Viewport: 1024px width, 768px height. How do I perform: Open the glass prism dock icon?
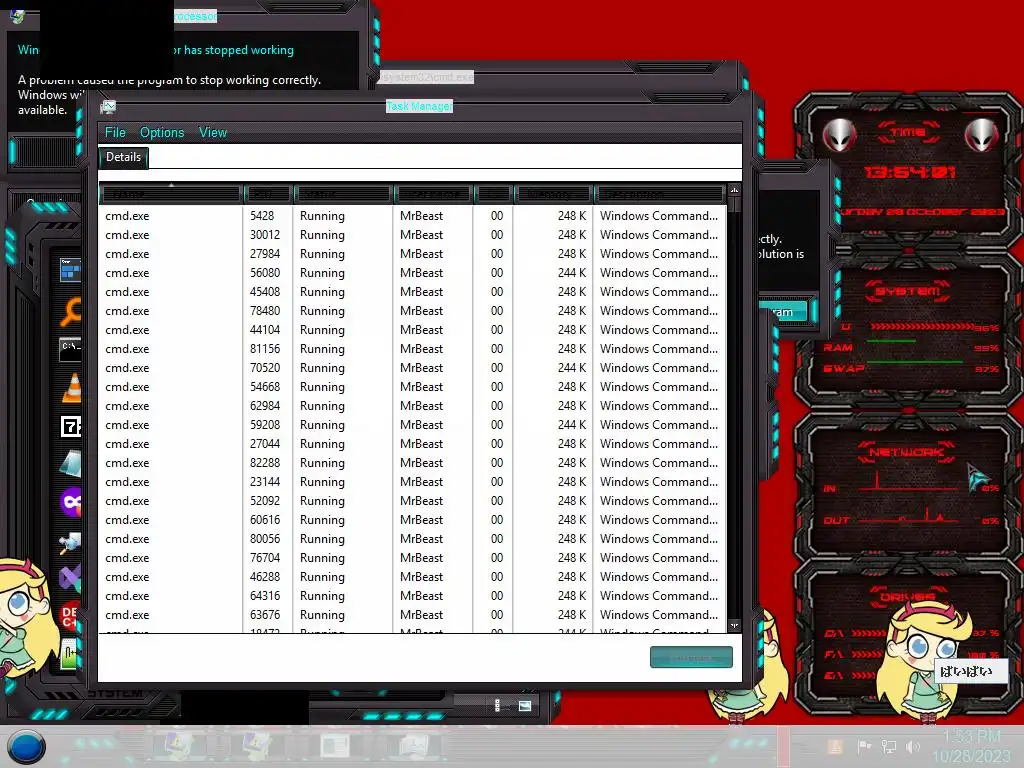pos(71,464)
